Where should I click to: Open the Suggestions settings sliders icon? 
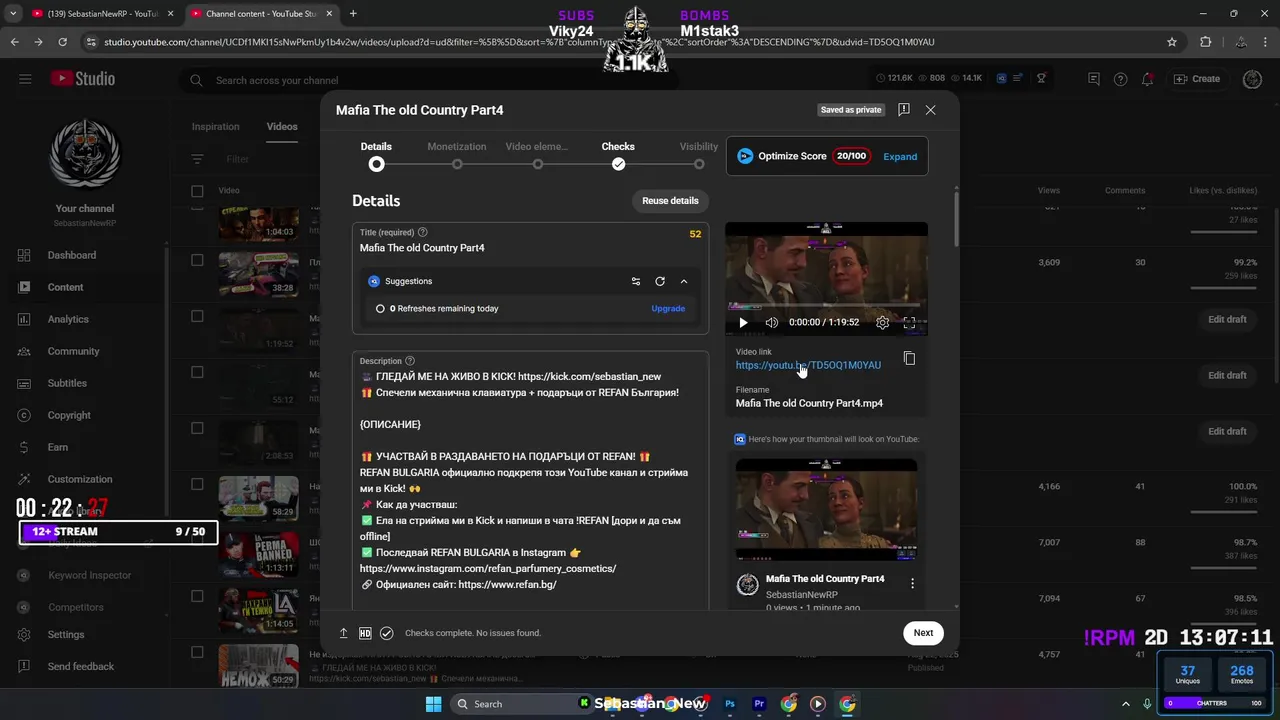(x=636, y=282)
